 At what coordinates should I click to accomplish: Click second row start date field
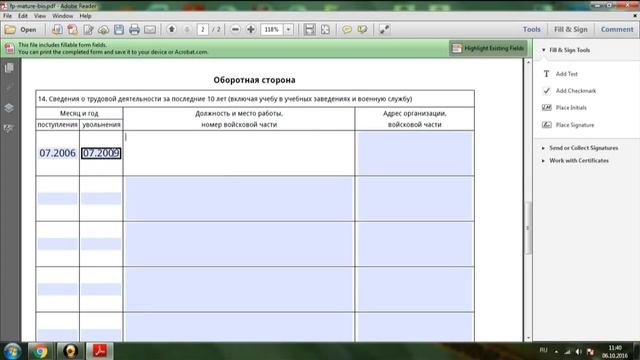[x=58, y=198]
